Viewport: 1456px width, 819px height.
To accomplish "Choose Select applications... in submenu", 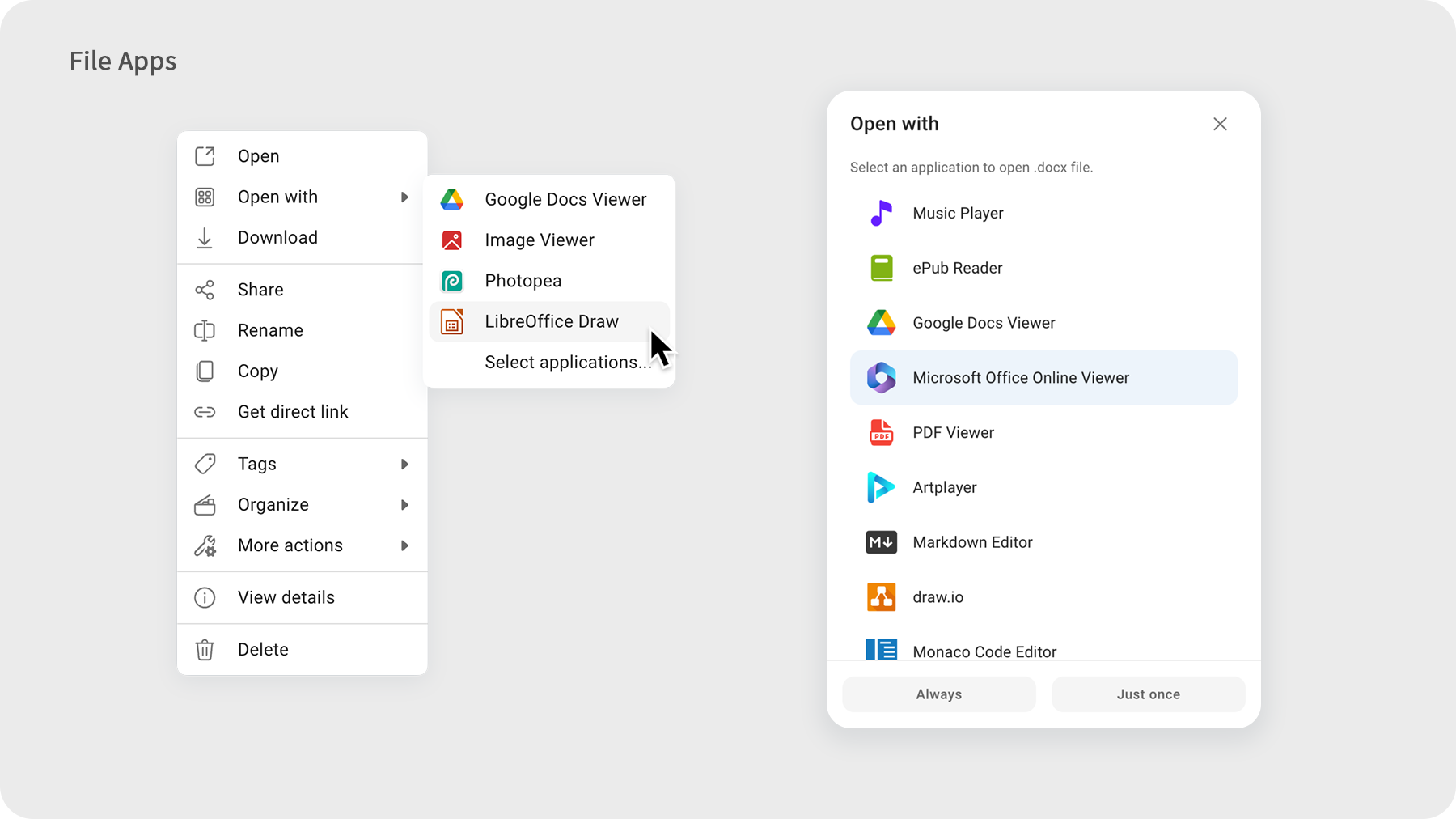I will pyautogui.click(x=549, y=363).
